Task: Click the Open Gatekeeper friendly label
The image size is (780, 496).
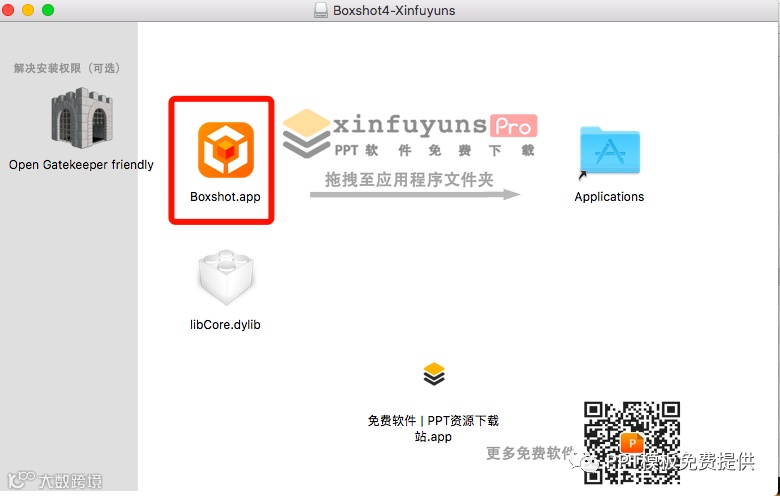Action: 81,165
